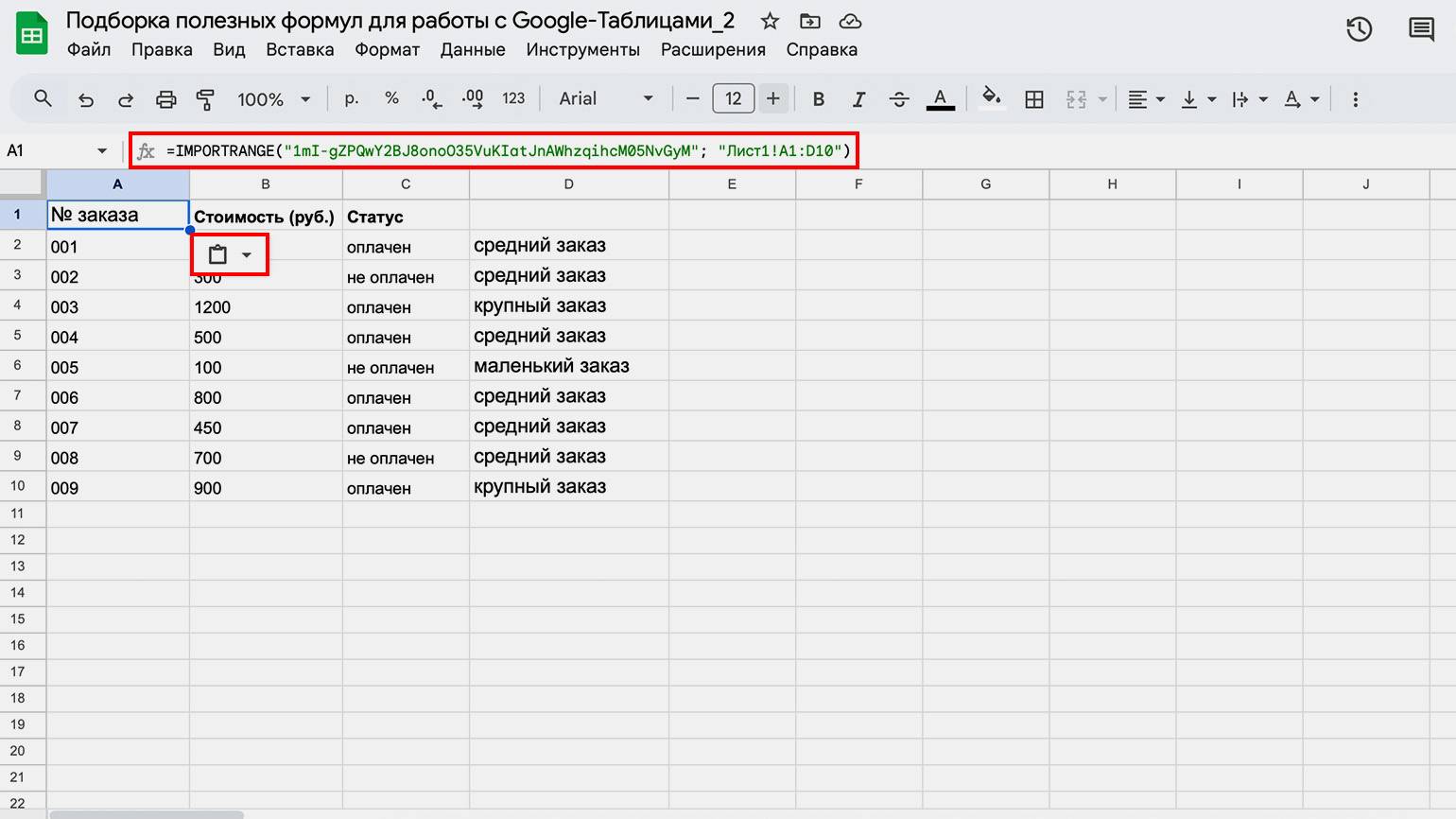Screen dimensions: 1456x819
Task: Format cell as percent
Action: coord(391,98)
